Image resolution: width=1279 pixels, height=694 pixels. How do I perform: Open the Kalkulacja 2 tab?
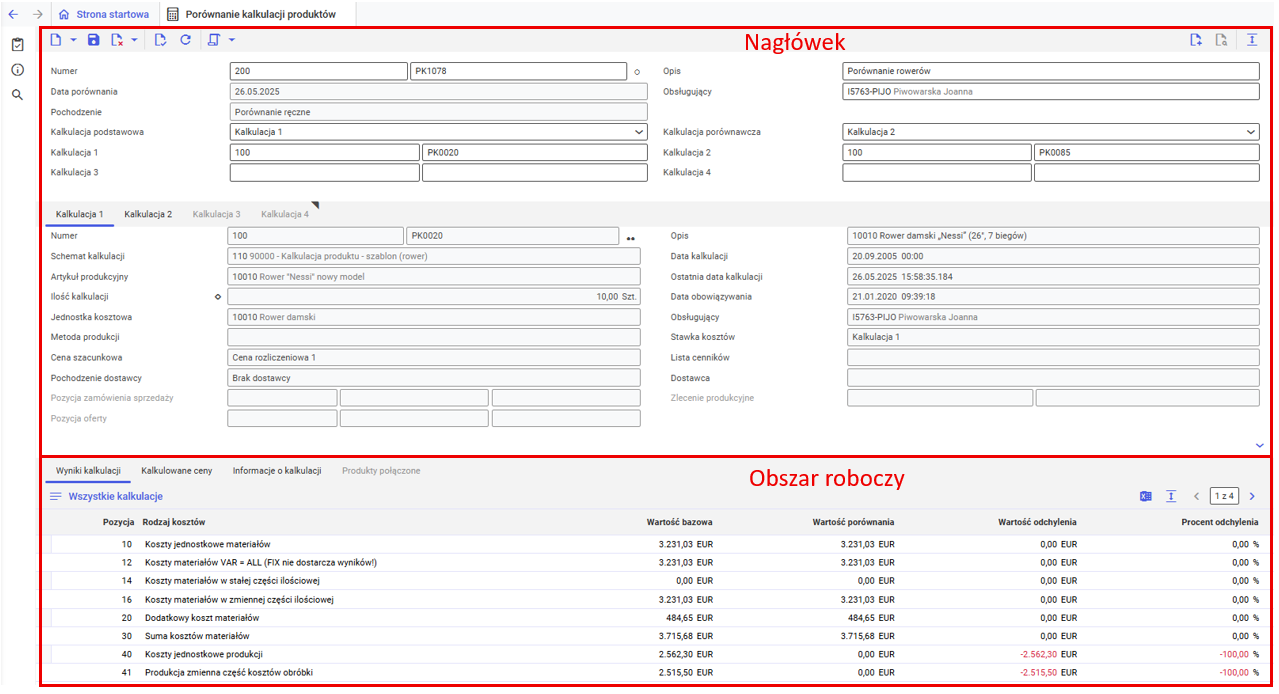(x=148, y=214)
